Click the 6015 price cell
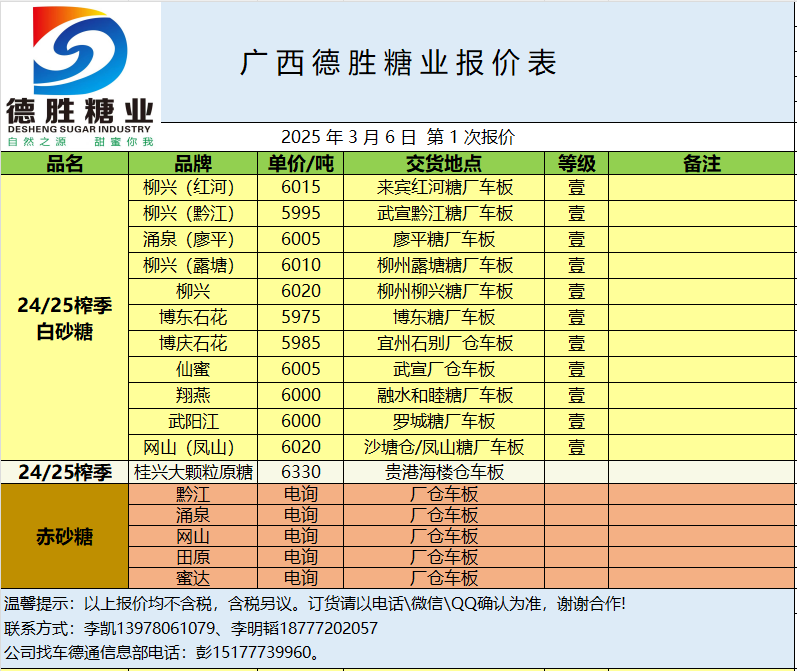 (301, 187)
